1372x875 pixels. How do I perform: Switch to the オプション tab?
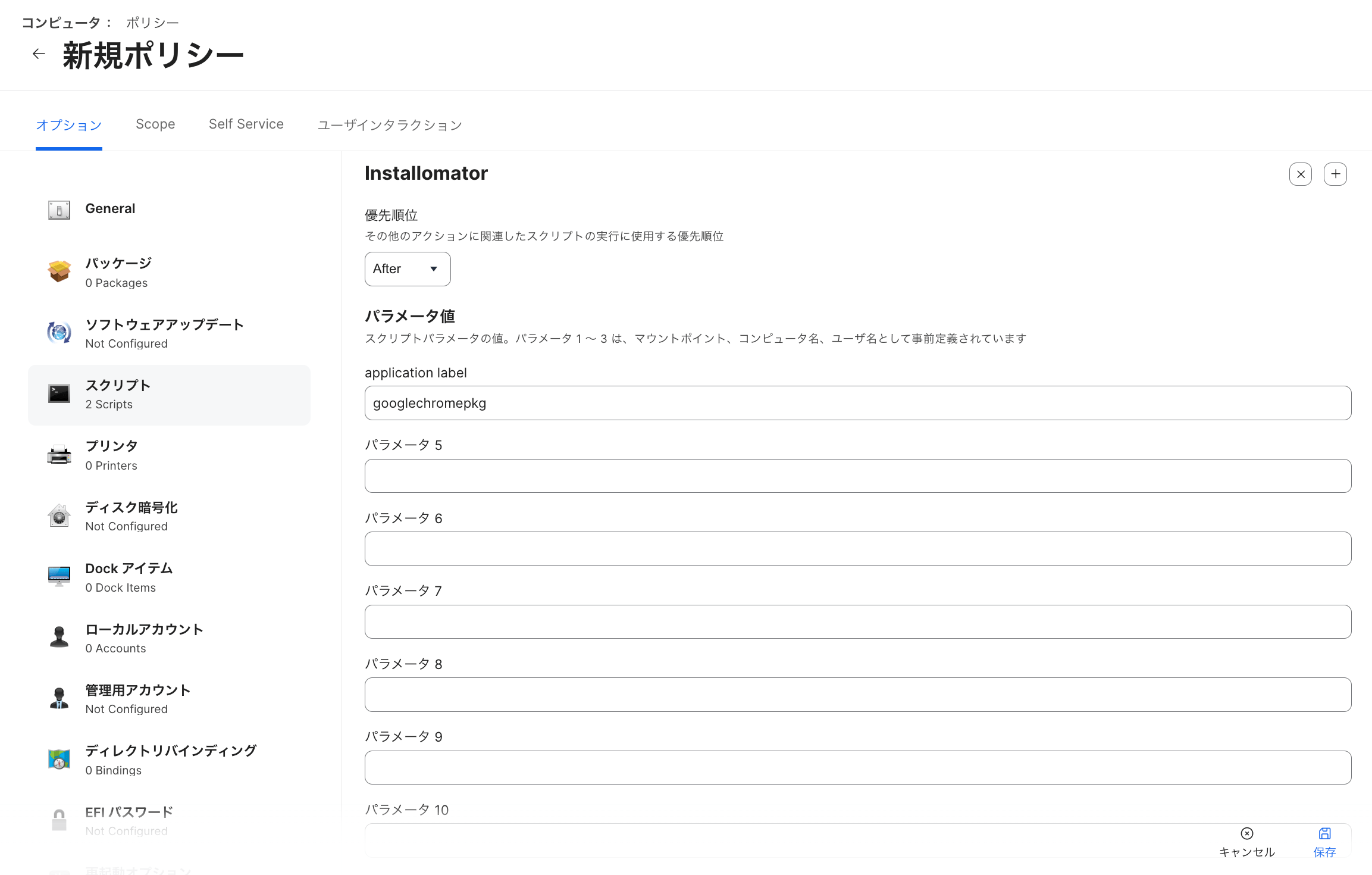(69, 125)
